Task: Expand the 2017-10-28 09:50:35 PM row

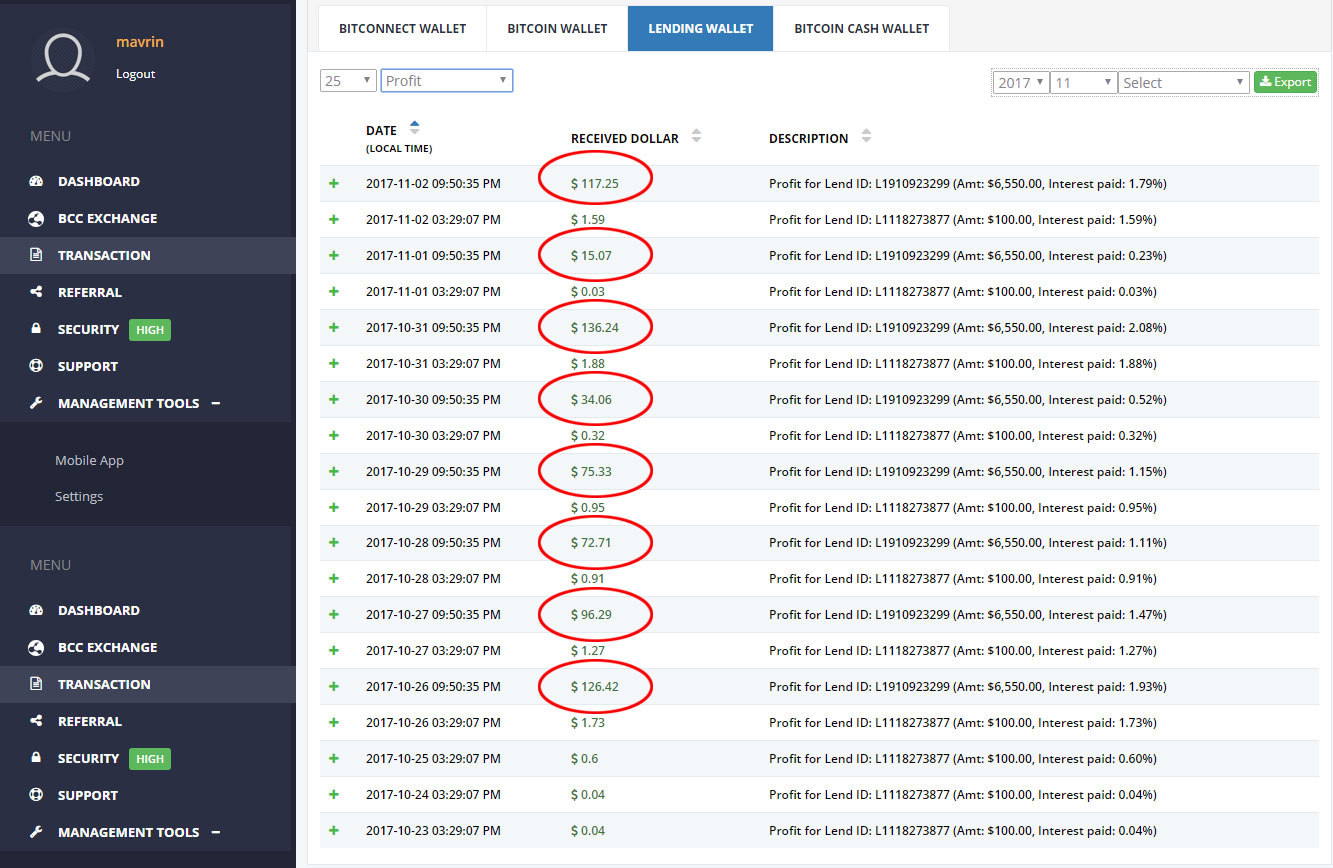Action: pyautogui.click(x=334, y=543)
